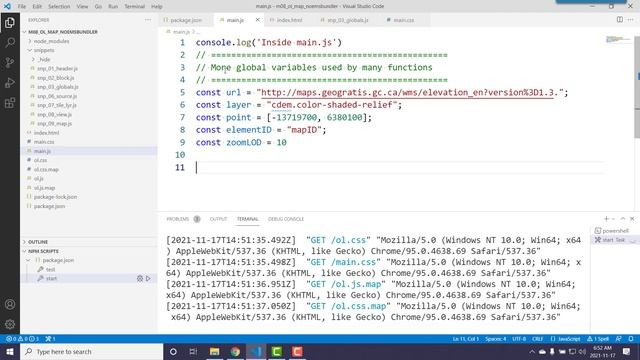Screen dimensions: 640x360
Task: Open snp_01_header.js in the explorer
Action: coord(57,69)
